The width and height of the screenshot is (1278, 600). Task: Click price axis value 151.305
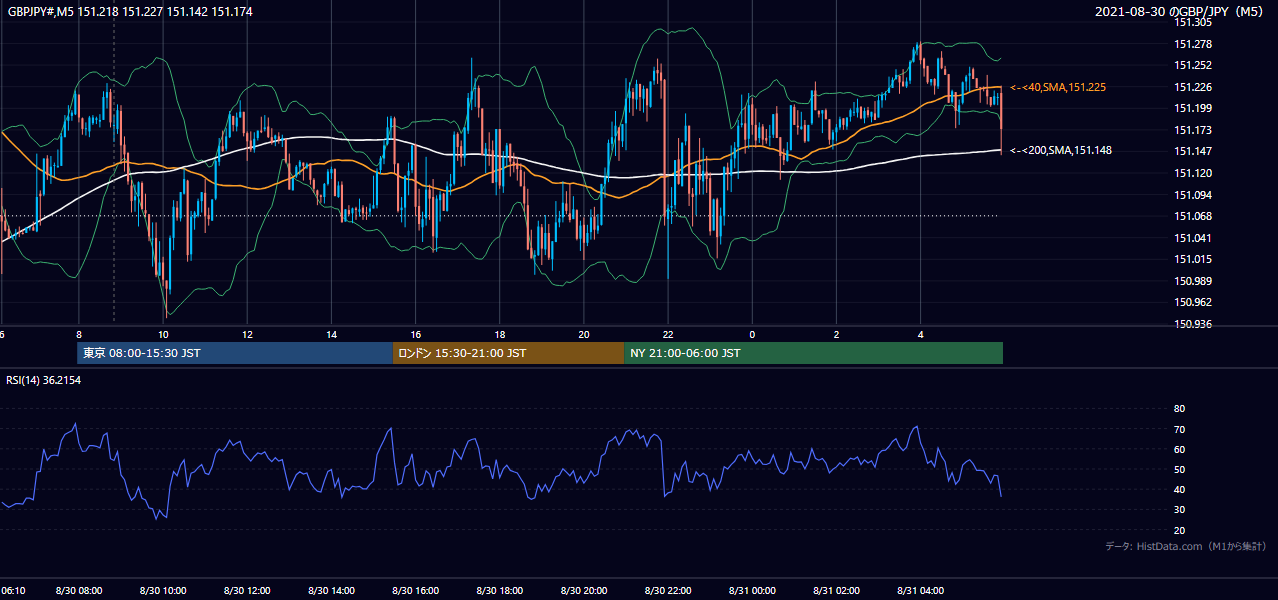(x=1194, y=22)
